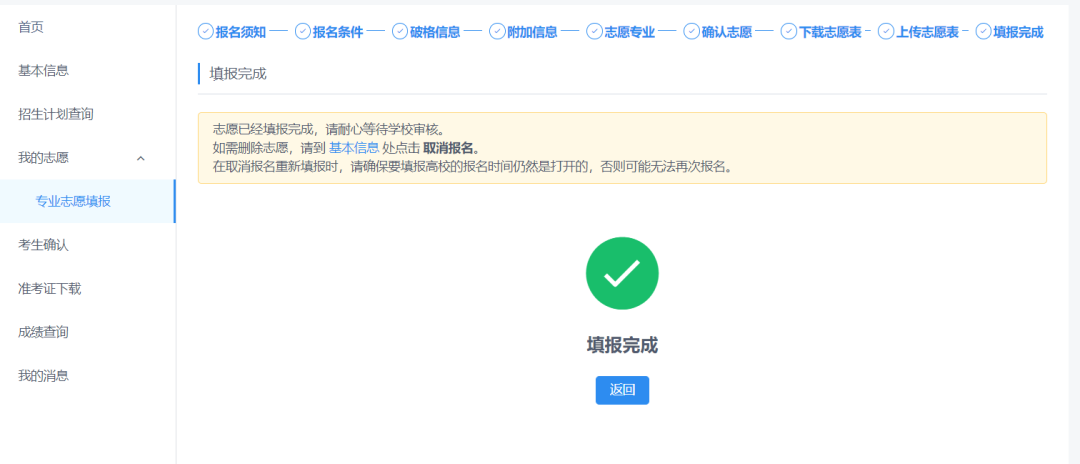Collapse the 我的志愿 menu chevron
The image size is (1080, 464).
coord(141,158)
